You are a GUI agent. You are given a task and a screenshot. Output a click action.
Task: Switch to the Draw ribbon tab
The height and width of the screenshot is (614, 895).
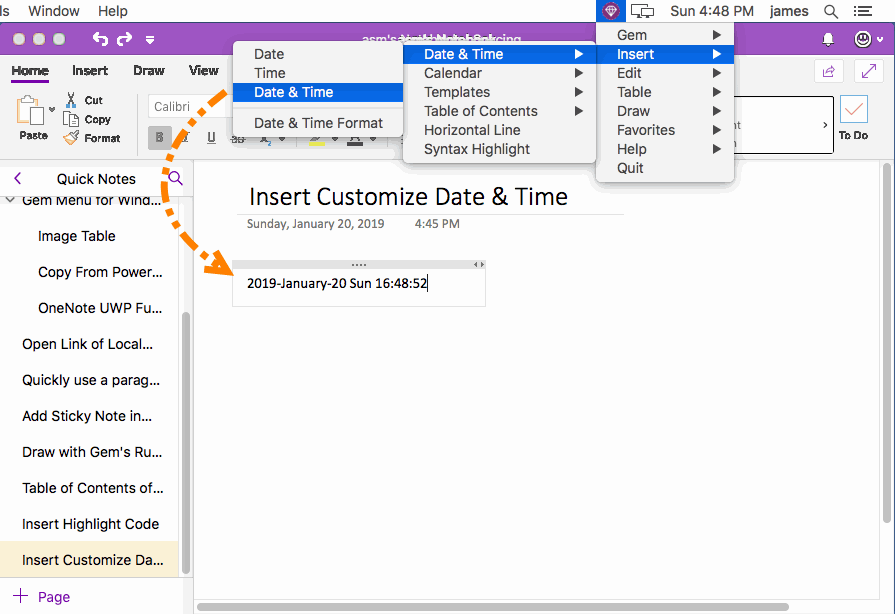tap(149, 70)
